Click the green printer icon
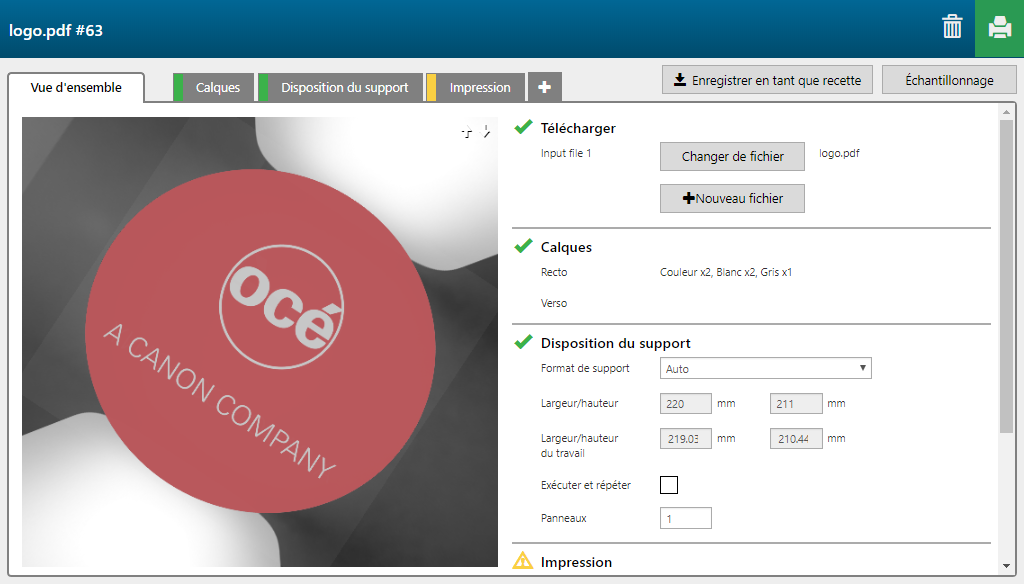The image size is (1024, 584). pyautogui.click(x=999, y=28)
